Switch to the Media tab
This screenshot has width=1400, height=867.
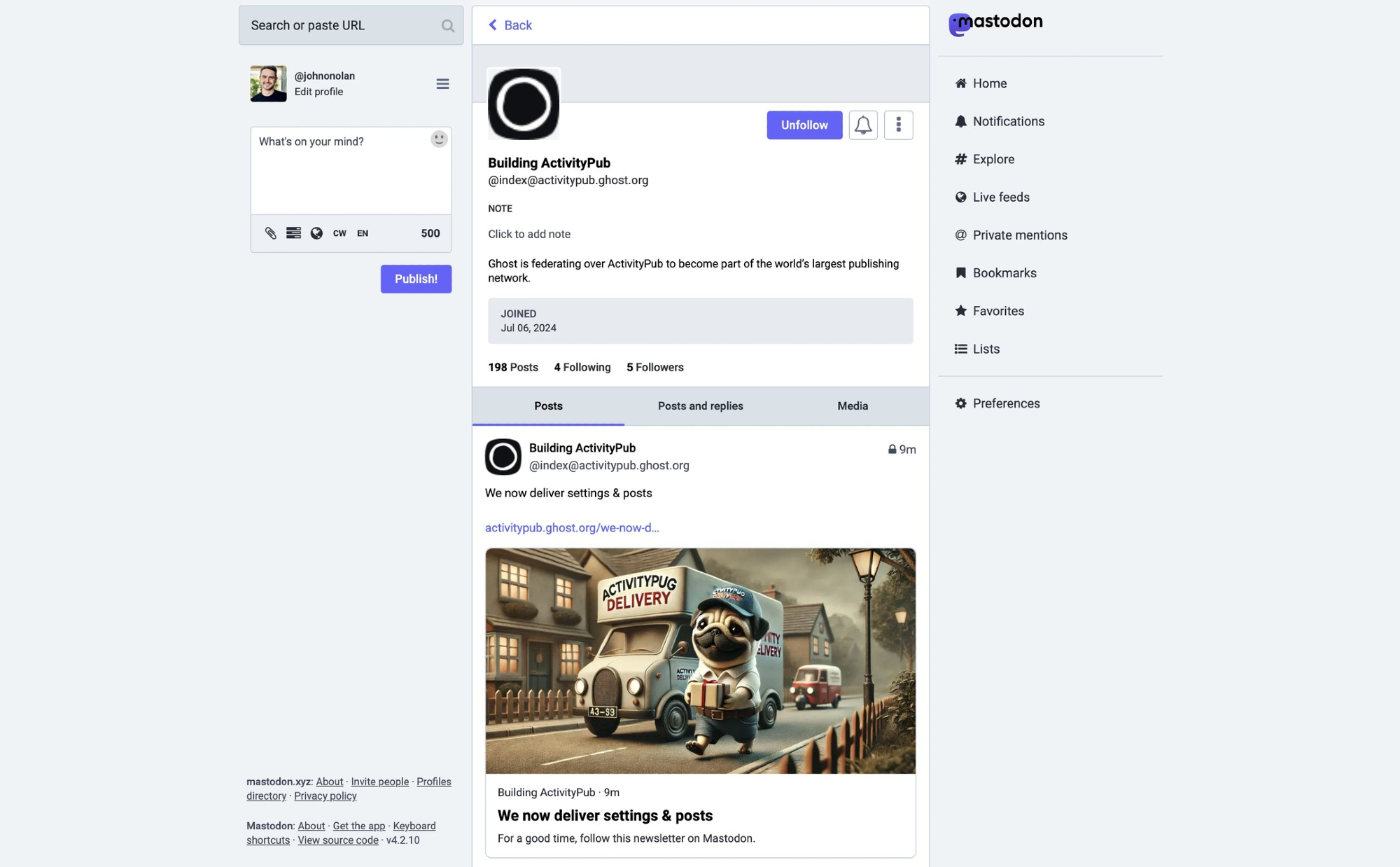pos(852,406)
